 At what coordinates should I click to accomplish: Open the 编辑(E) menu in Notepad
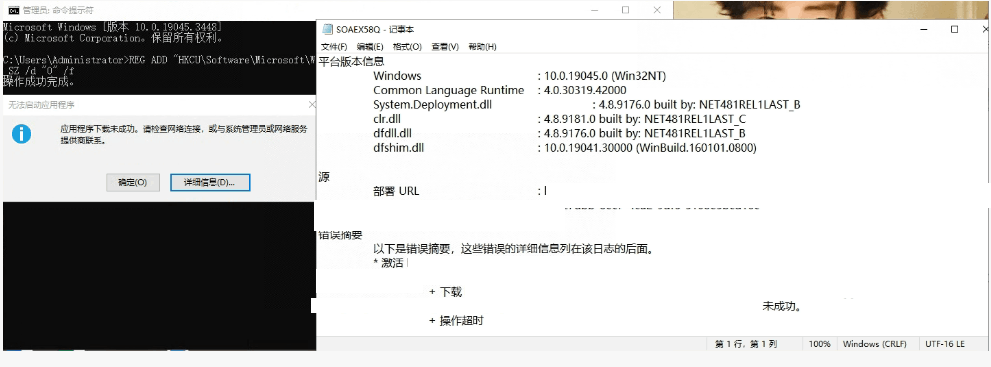(x=370, y=47)
